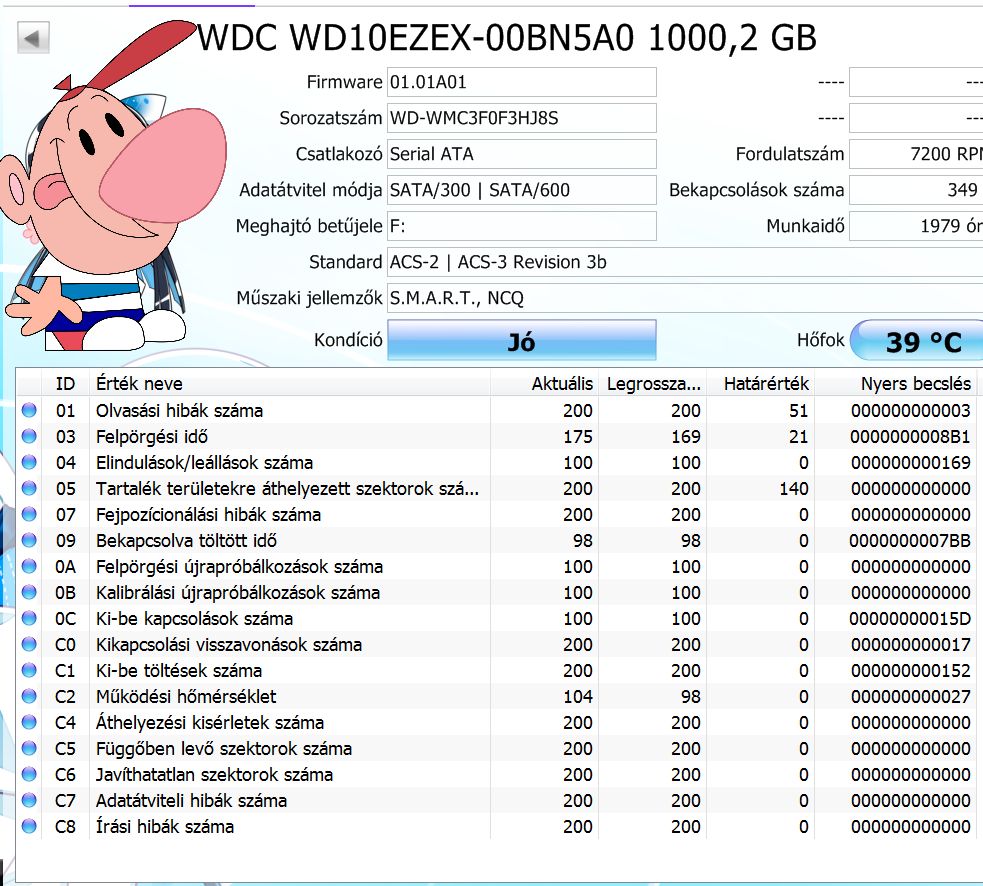The height and width of the screenshot is (886, 983).
Task: Click status dot for Működési hőmérséklet
Action: (x=29, y=696)
